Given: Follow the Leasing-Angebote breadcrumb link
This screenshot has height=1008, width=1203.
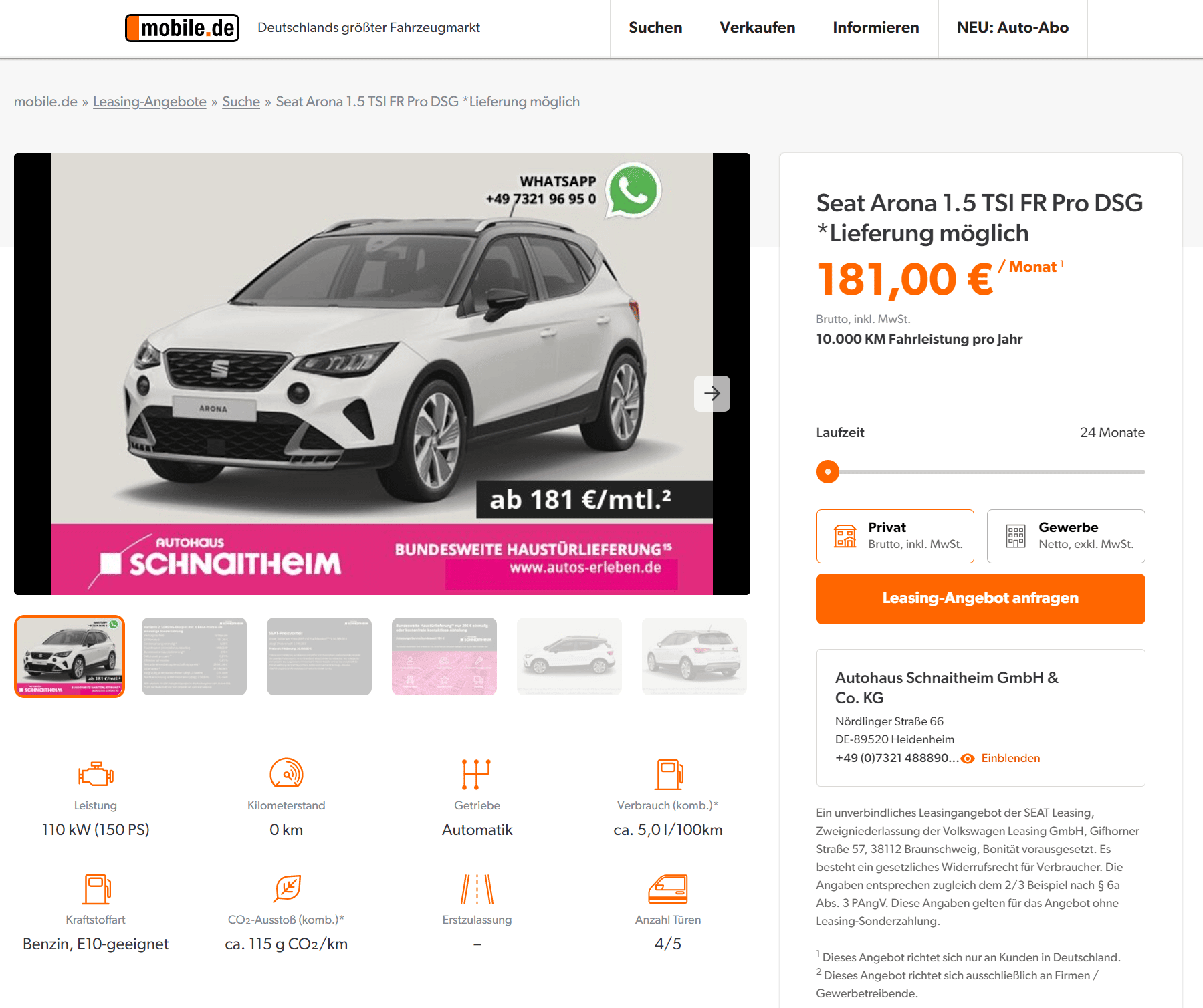Looking at the screenshot, I should [x=150, y=102].
